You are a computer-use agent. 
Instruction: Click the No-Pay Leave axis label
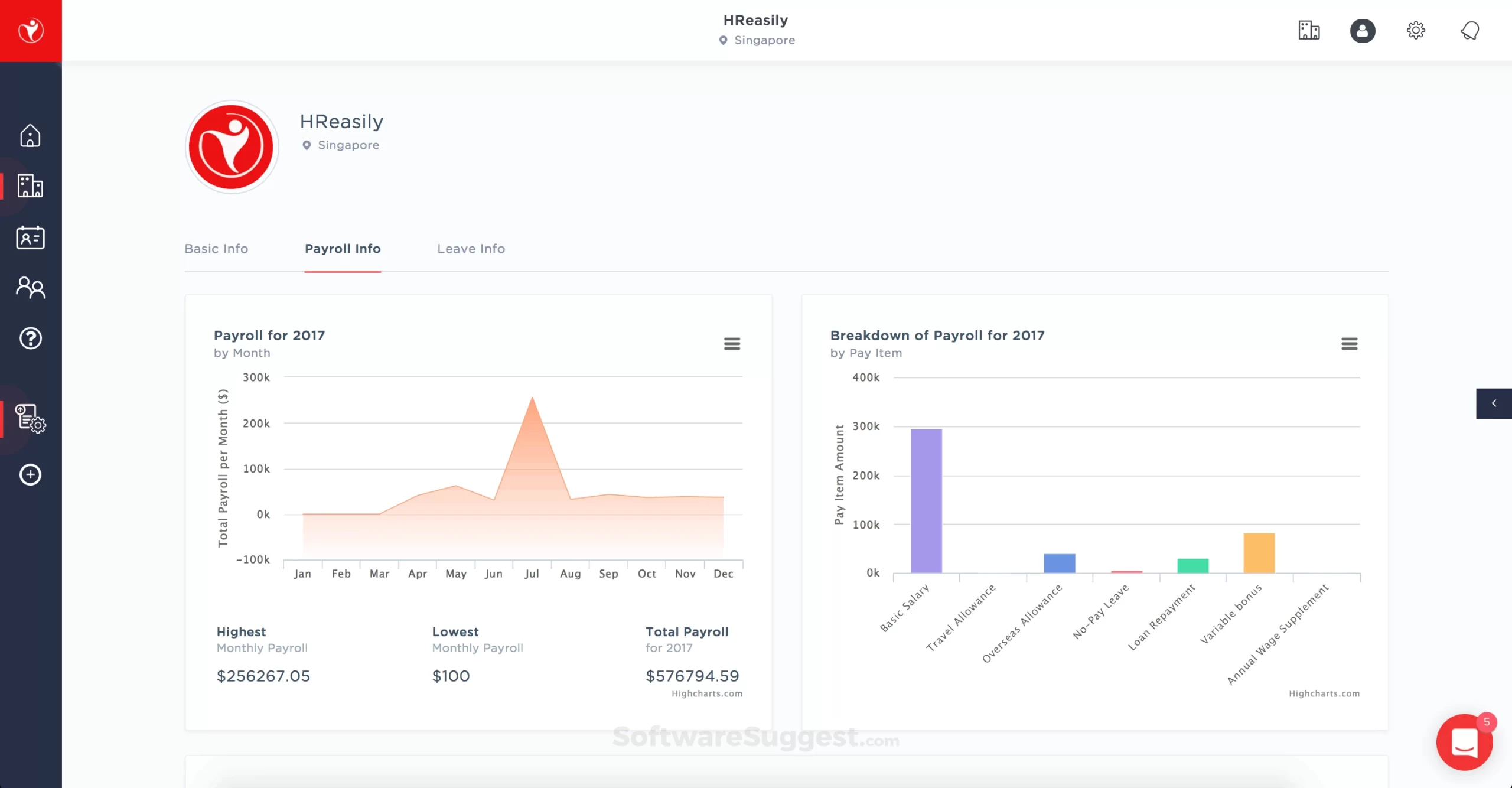click(x=1100, y=611)
